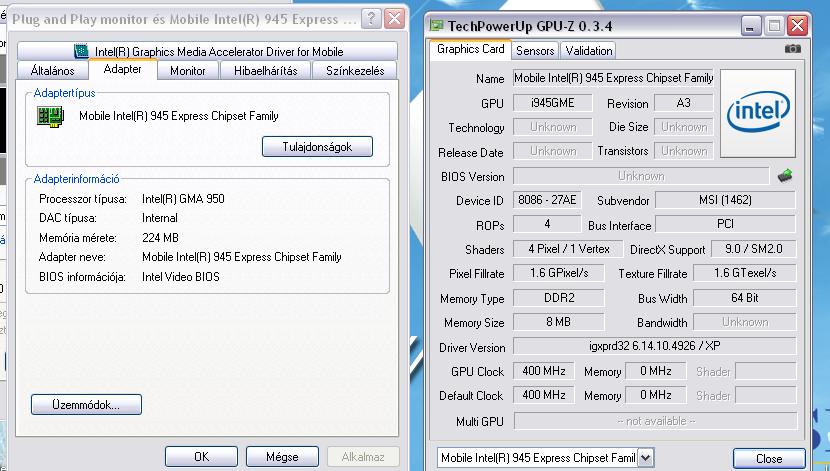
Task: Click the Default Clock 400 MHz field
Action: (544, 395)
